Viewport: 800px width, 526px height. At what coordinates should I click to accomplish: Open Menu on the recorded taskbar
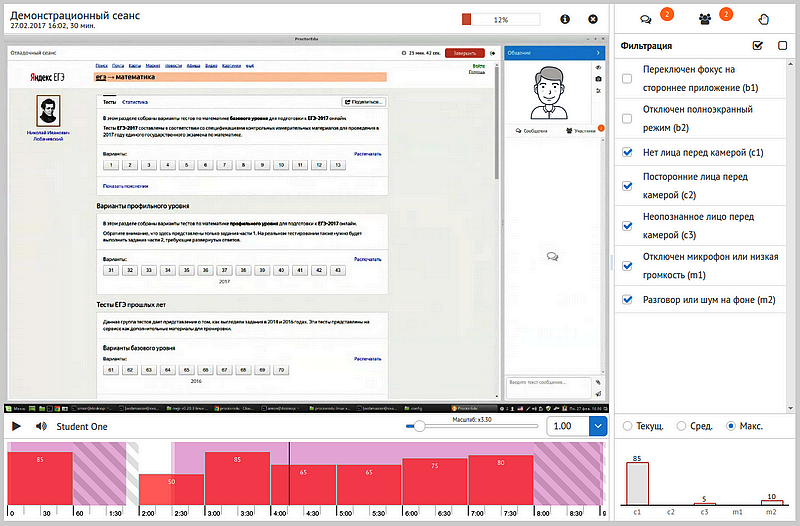[x=16, y=409]
